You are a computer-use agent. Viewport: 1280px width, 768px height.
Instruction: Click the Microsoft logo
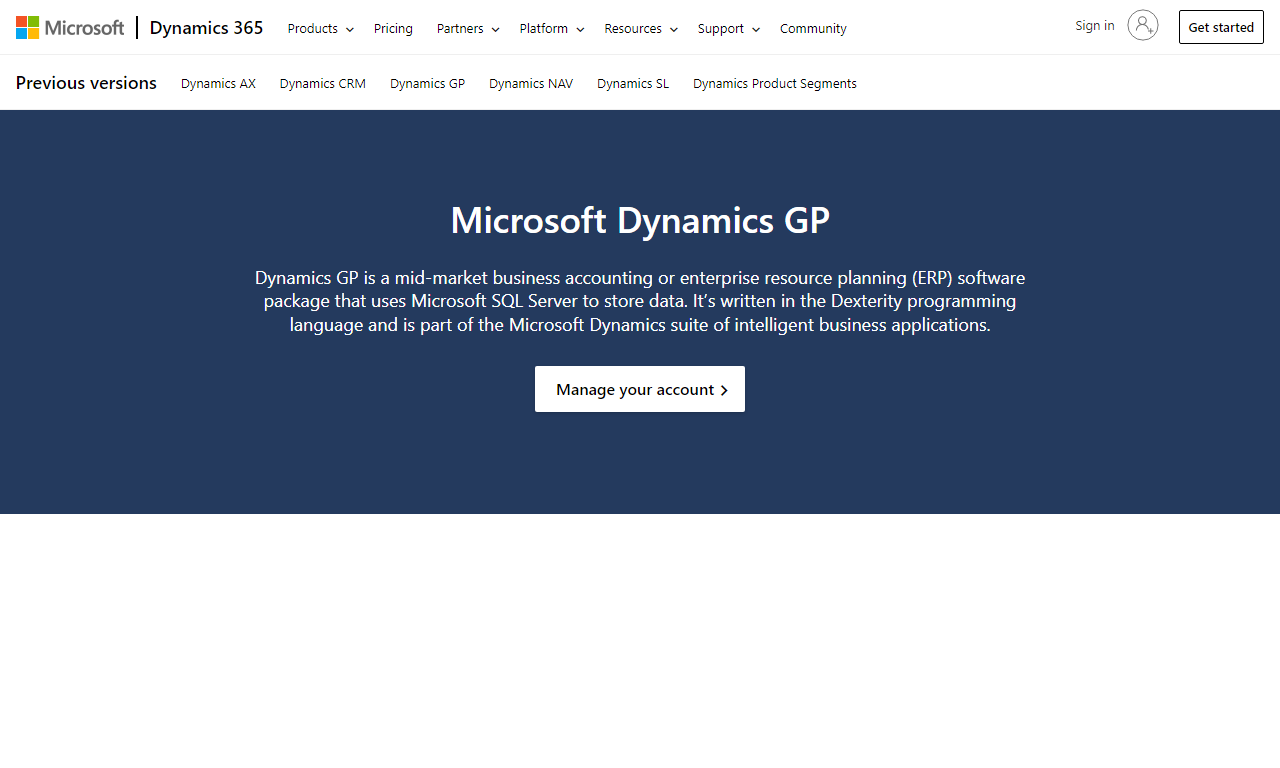[70, 28]
